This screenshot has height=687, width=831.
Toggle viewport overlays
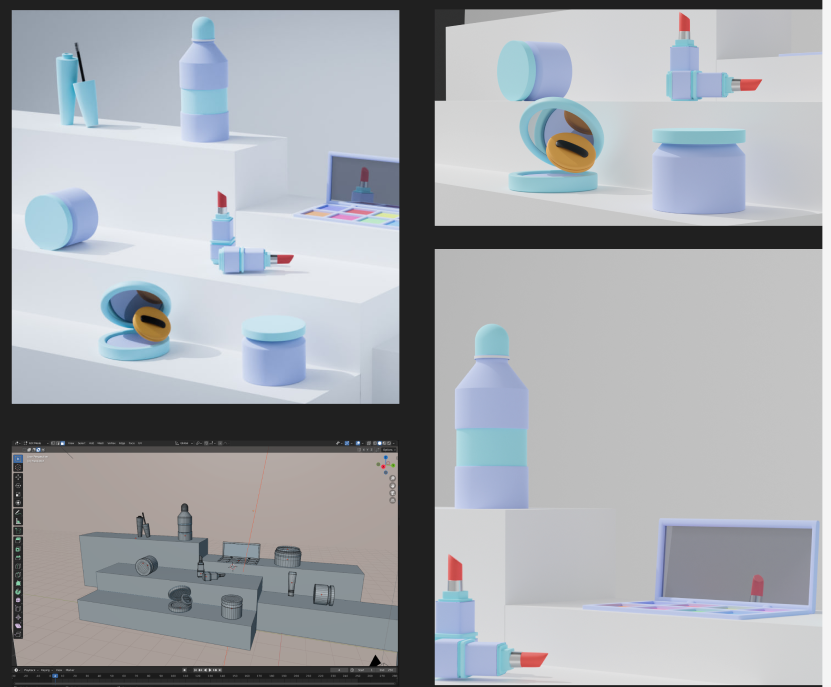click(358, 443)
